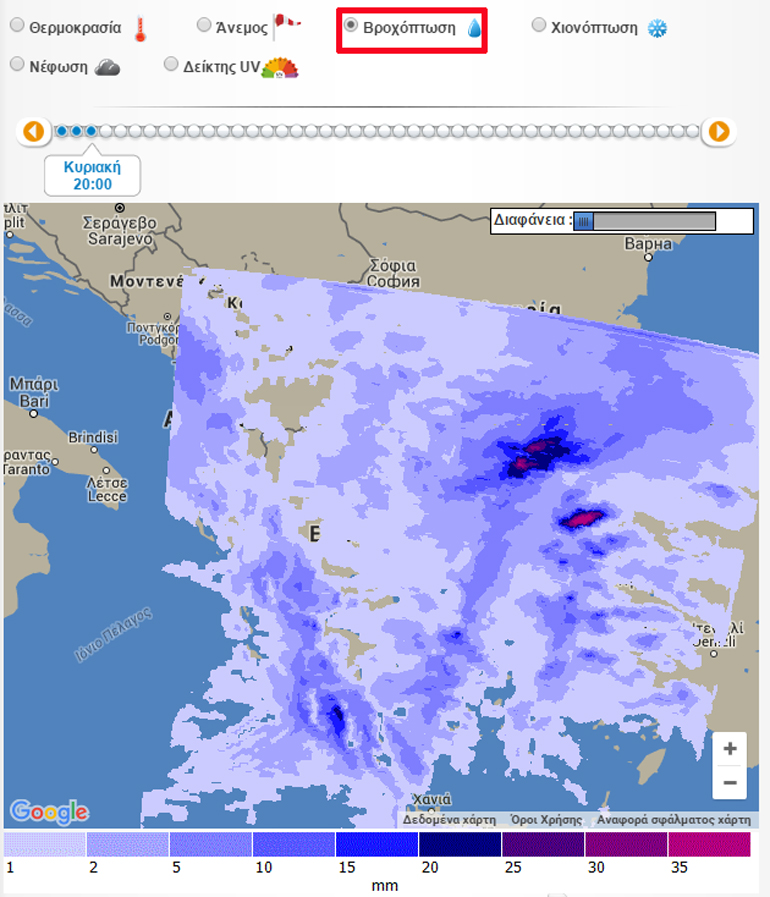Select the Δείκτης UV radio button
The height and width of the screenshot is (897, 770).
[x=171, y=65]
